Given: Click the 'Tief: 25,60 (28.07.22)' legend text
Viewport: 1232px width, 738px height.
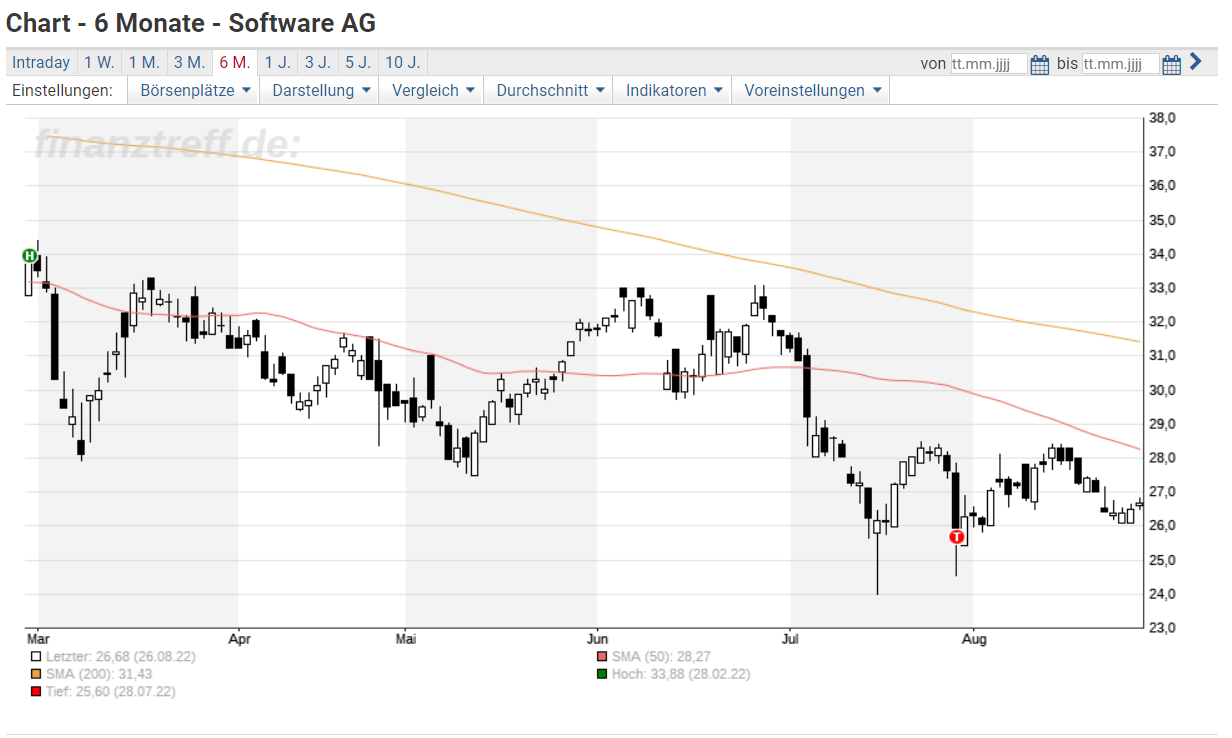Looking at the screenshot, I should (111, 691).
